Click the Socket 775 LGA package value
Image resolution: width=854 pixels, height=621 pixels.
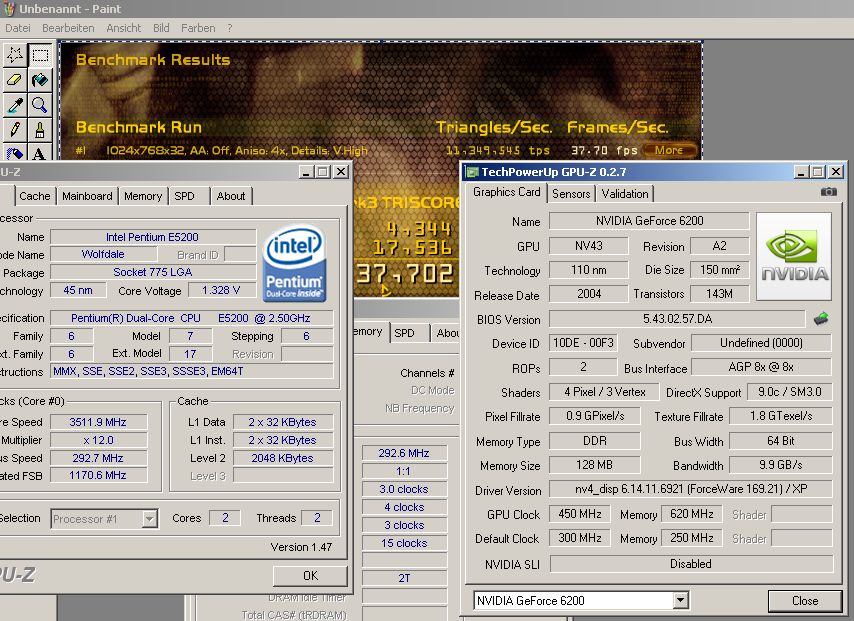point(152,272)
